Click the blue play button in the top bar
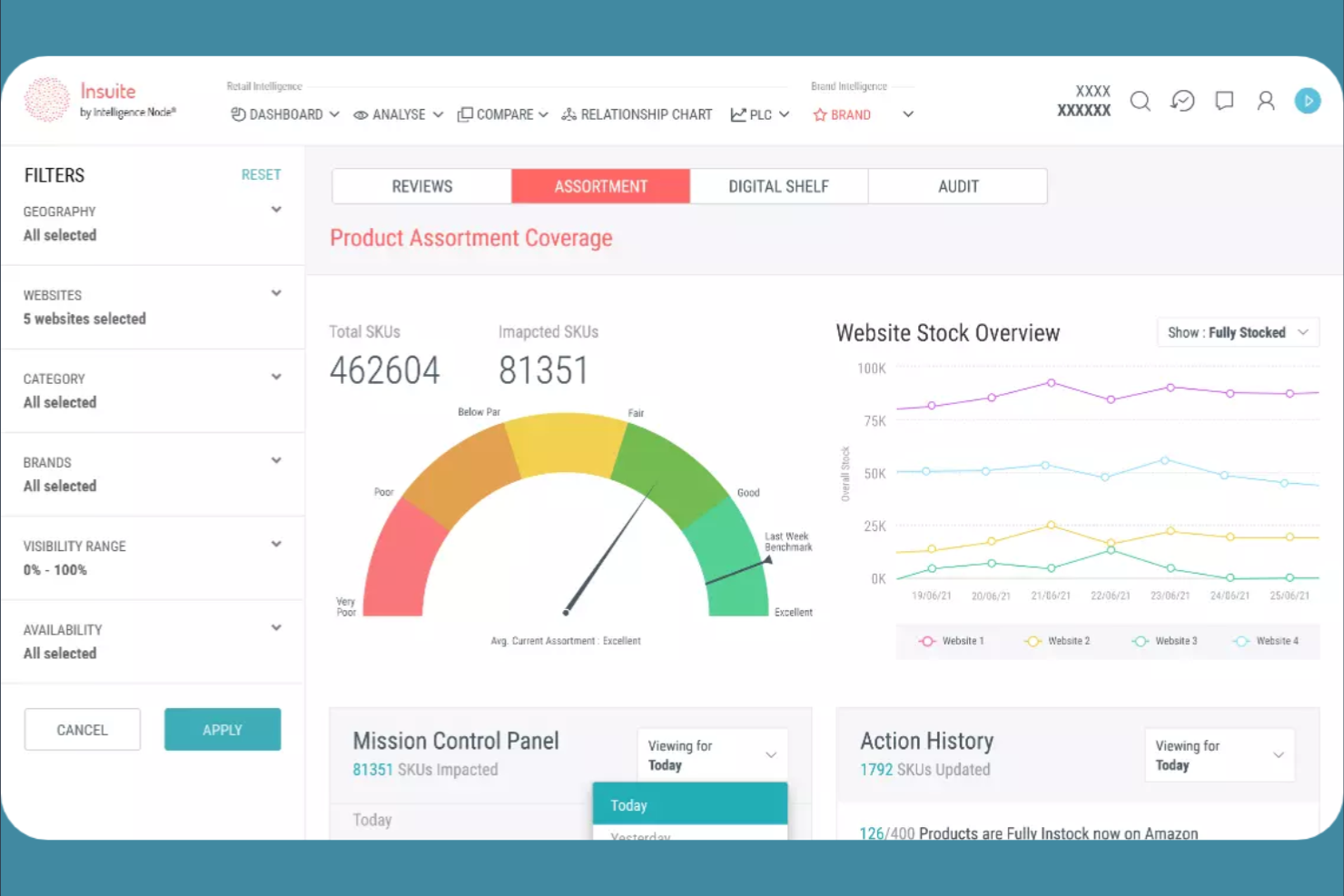 pyautogui.click(x=1308, y=101)
